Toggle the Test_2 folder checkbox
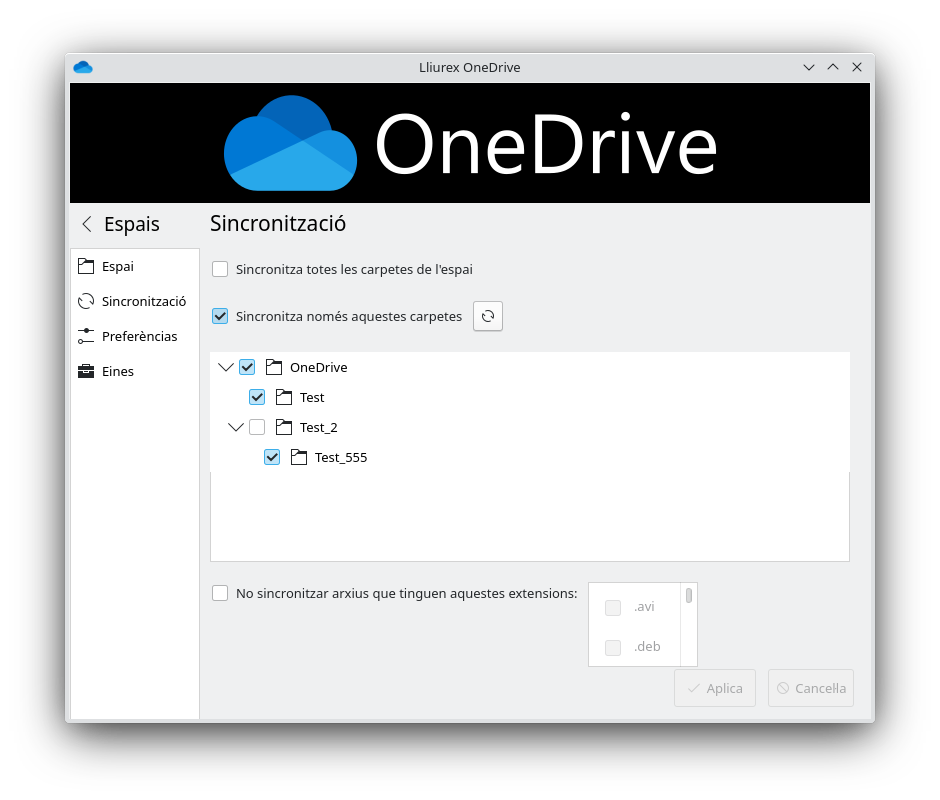Image resolution: width=940 pixels, height=800 pixels. click(x=257, y=427)
